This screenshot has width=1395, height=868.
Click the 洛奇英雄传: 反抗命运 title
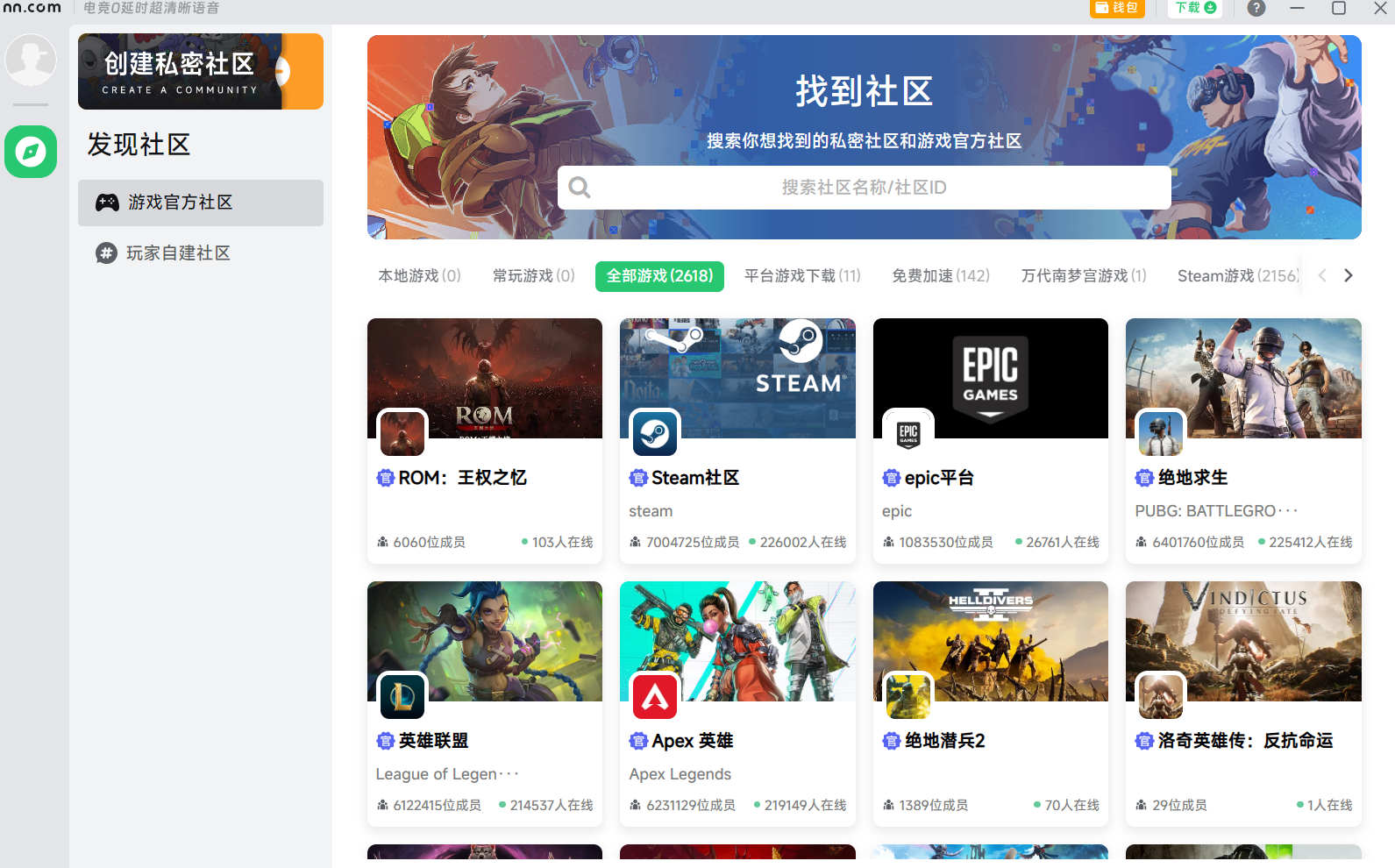(1245, 741)
